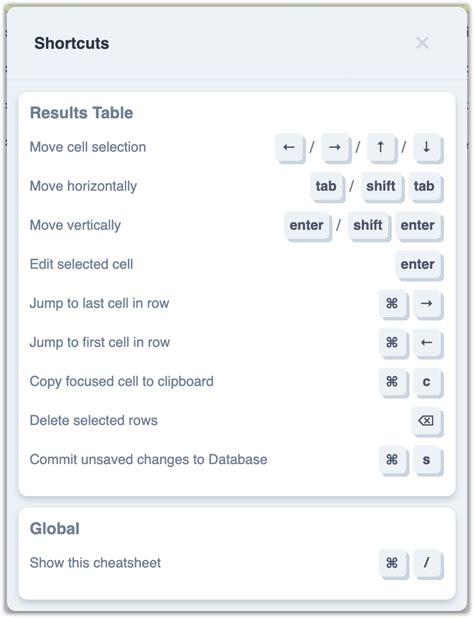Click the left arrow key for cell selection
474x618 pixels.
(290, 148)
